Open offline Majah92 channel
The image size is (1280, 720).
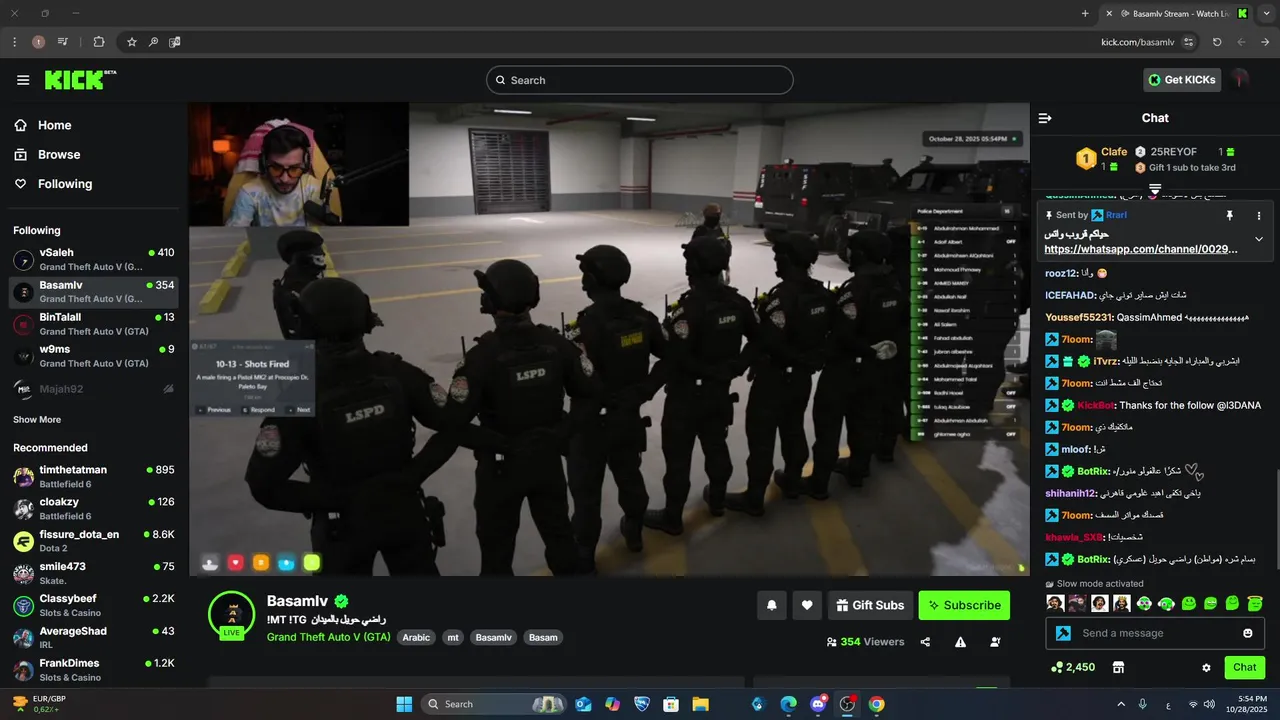point(94,388)
